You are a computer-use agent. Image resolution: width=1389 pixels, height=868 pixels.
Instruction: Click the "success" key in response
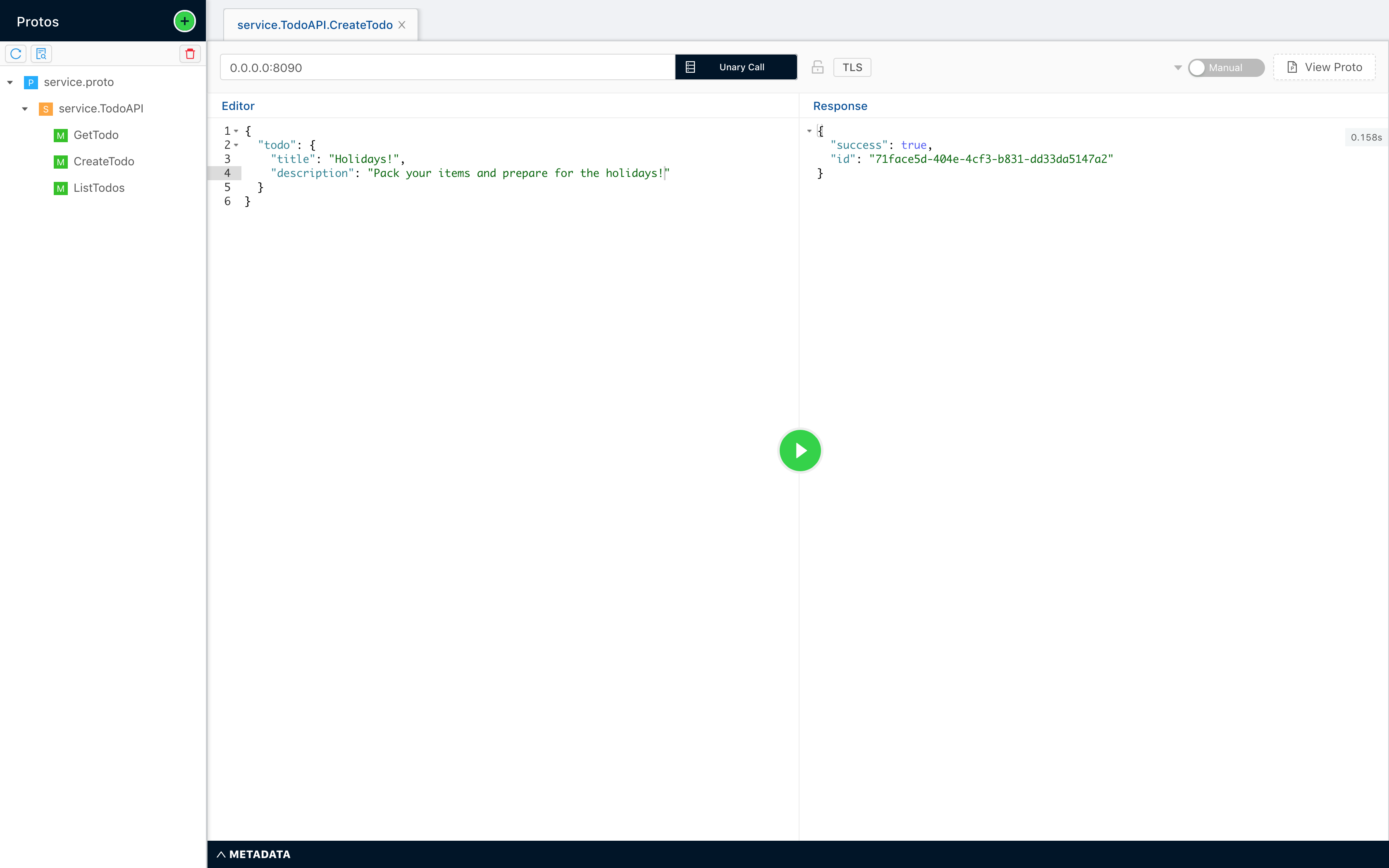859,145
